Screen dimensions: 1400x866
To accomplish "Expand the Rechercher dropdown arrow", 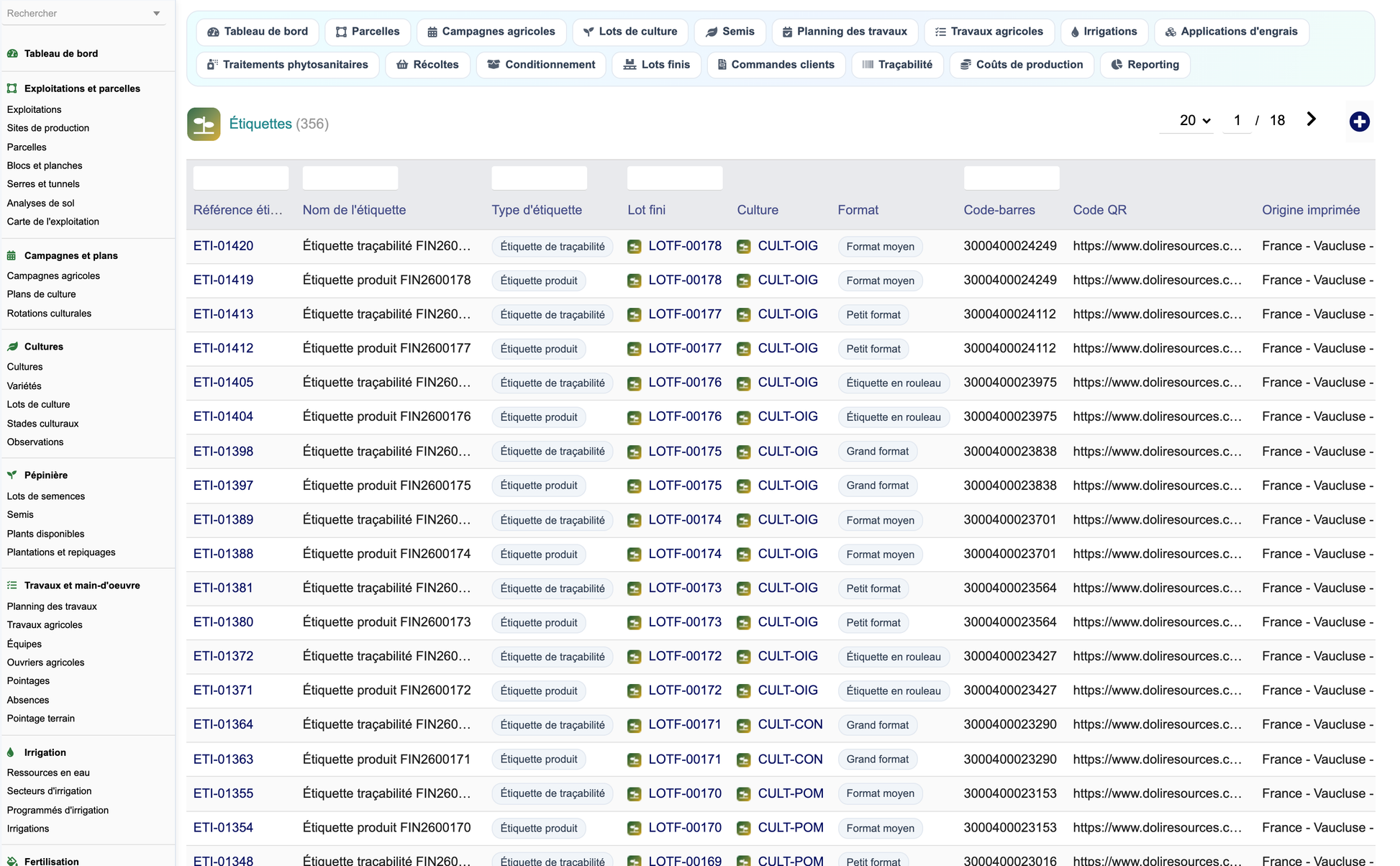I will [x=156, y=14].
